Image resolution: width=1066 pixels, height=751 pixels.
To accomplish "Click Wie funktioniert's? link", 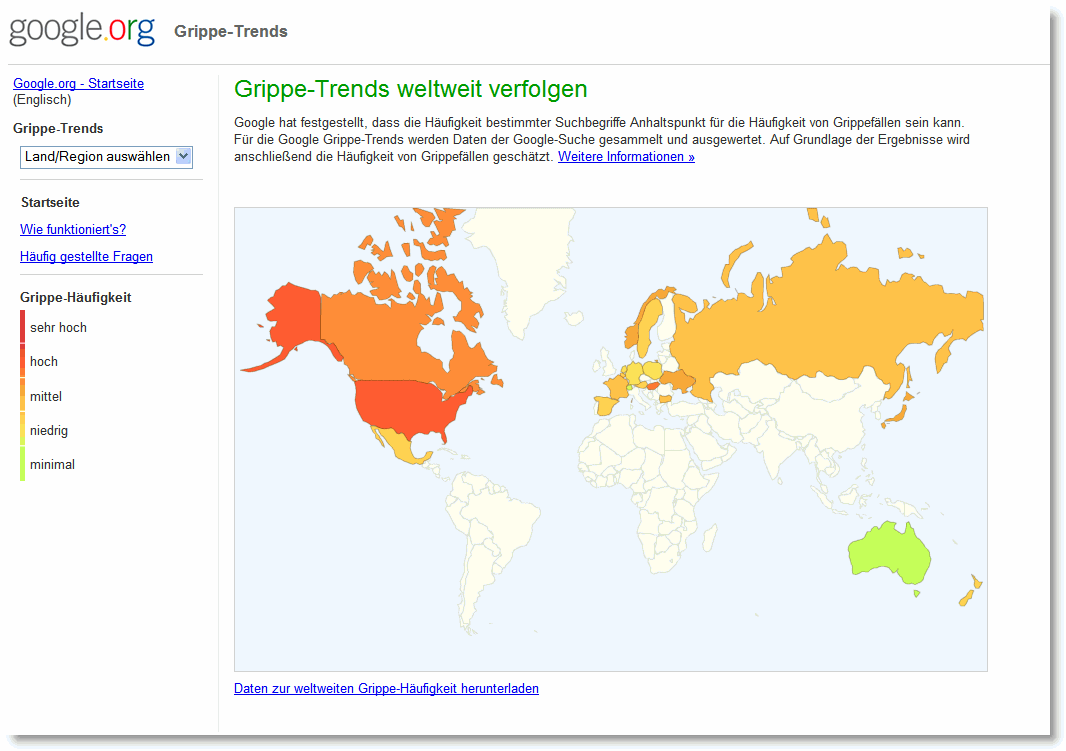I will (x=72, y=229).
